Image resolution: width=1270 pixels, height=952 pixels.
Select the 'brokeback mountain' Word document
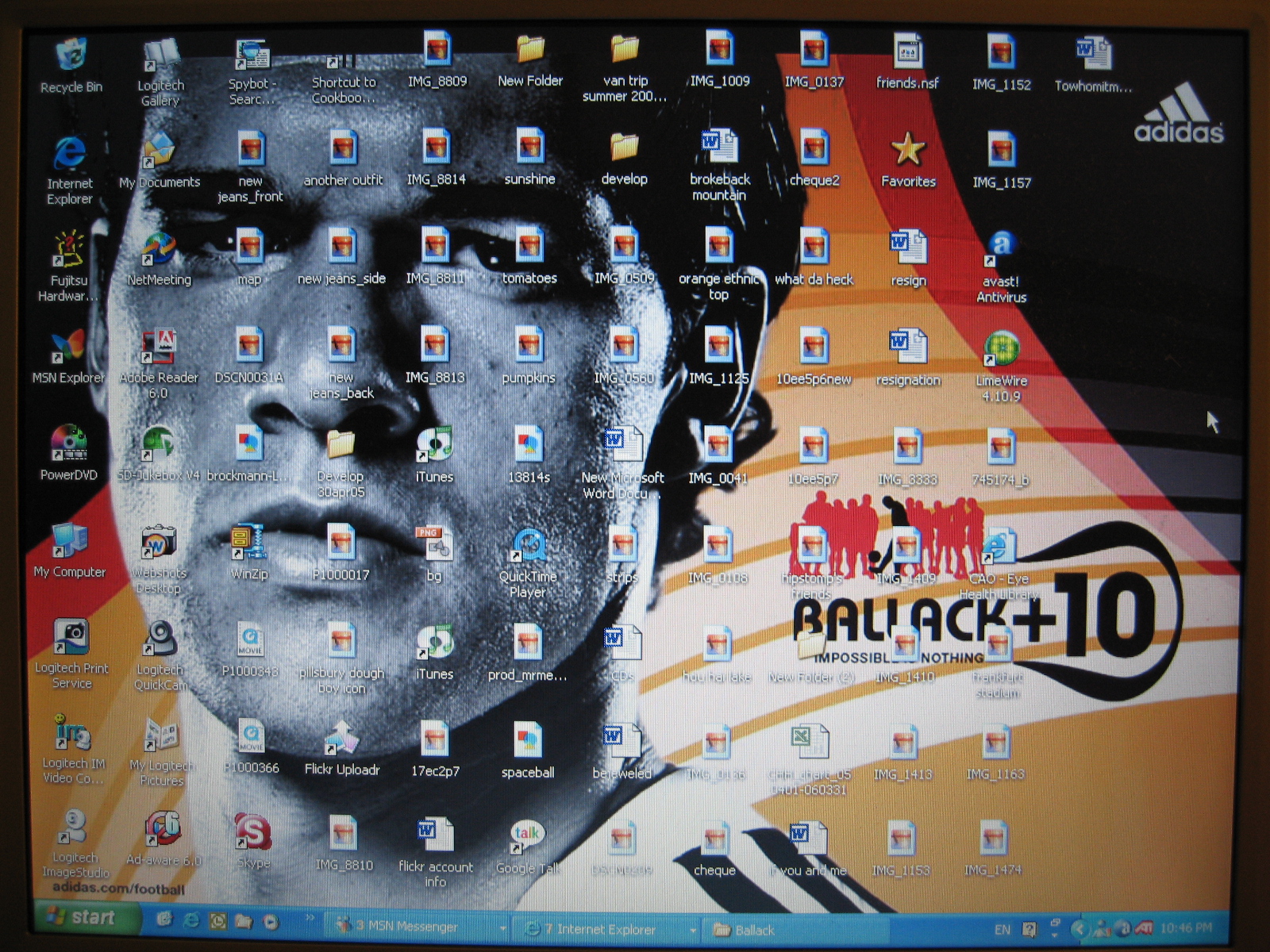click(720, 148)
